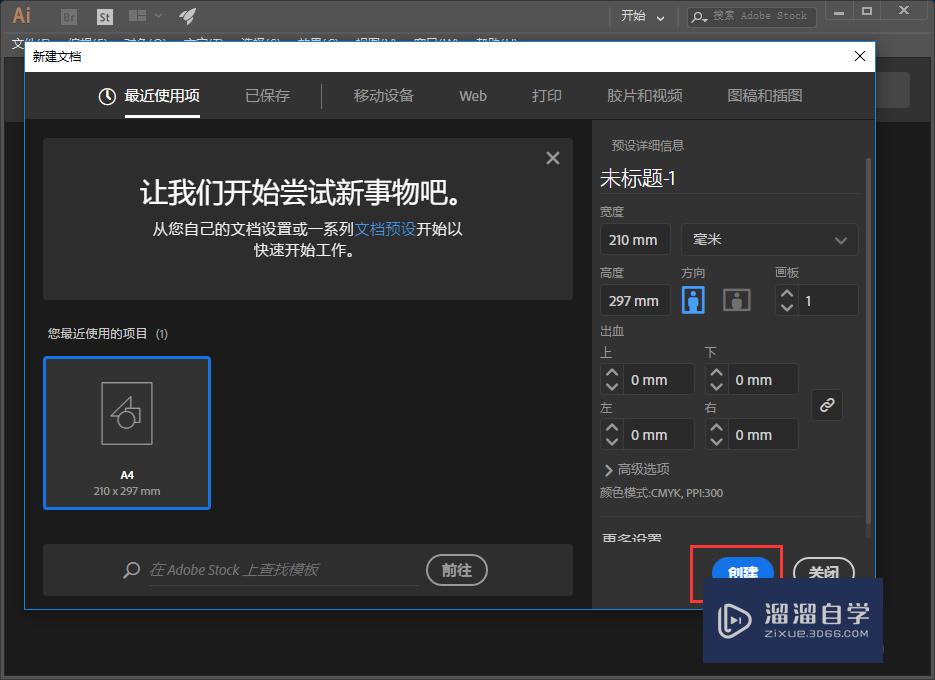The height and width of the screenshot is (680, 935).
Task: Click the magnifier in the Adobe Stock search
Action: [x=131, y=570]
